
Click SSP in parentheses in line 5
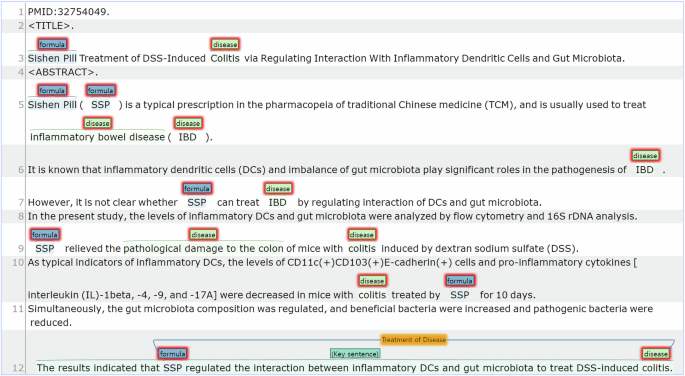click(x=100, y=105)
